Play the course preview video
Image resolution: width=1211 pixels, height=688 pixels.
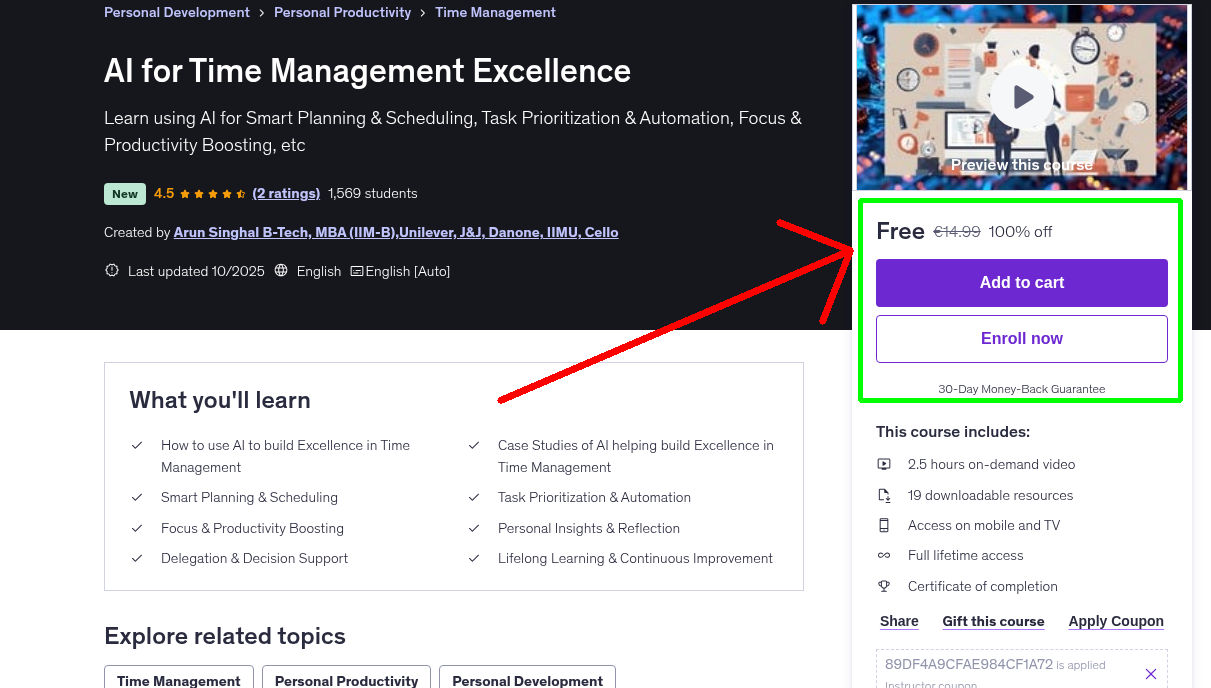pos(1021,96)
